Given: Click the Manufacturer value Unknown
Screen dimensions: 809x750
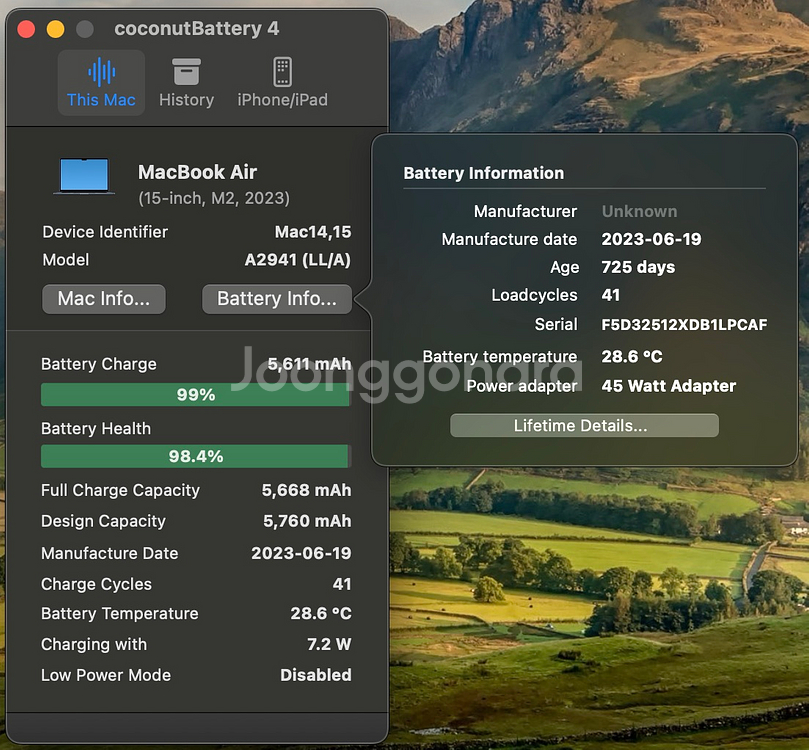Looking at the screenshot, I should click(639, 211).
